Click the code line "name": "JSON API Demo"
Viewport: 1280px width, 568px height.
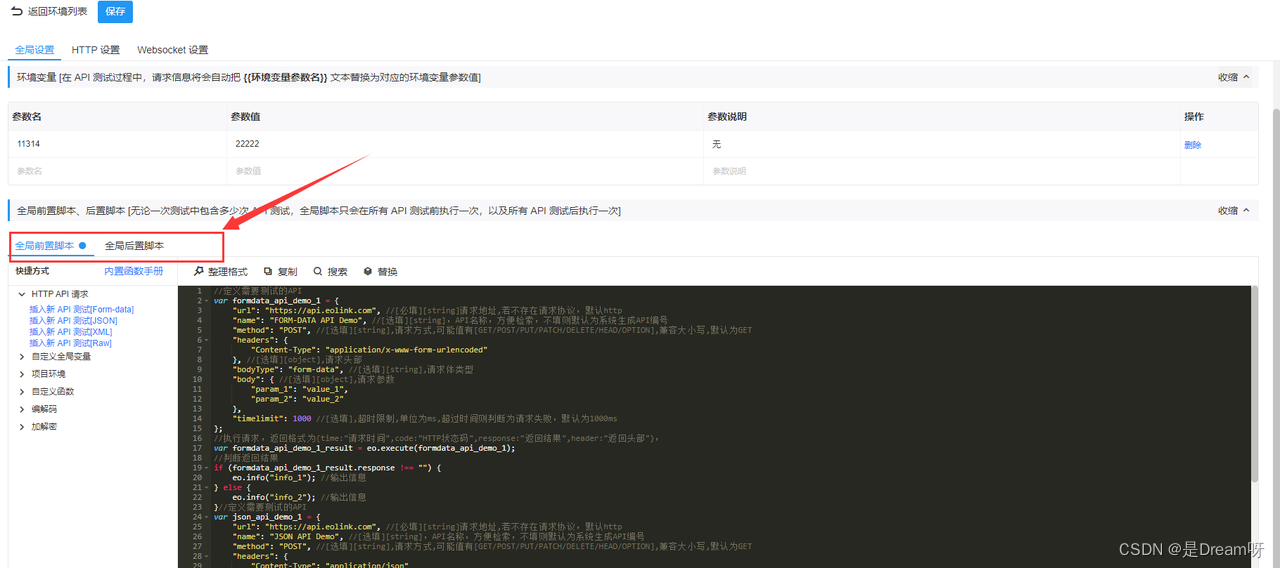pyautogui.click(x=438, y=536)
